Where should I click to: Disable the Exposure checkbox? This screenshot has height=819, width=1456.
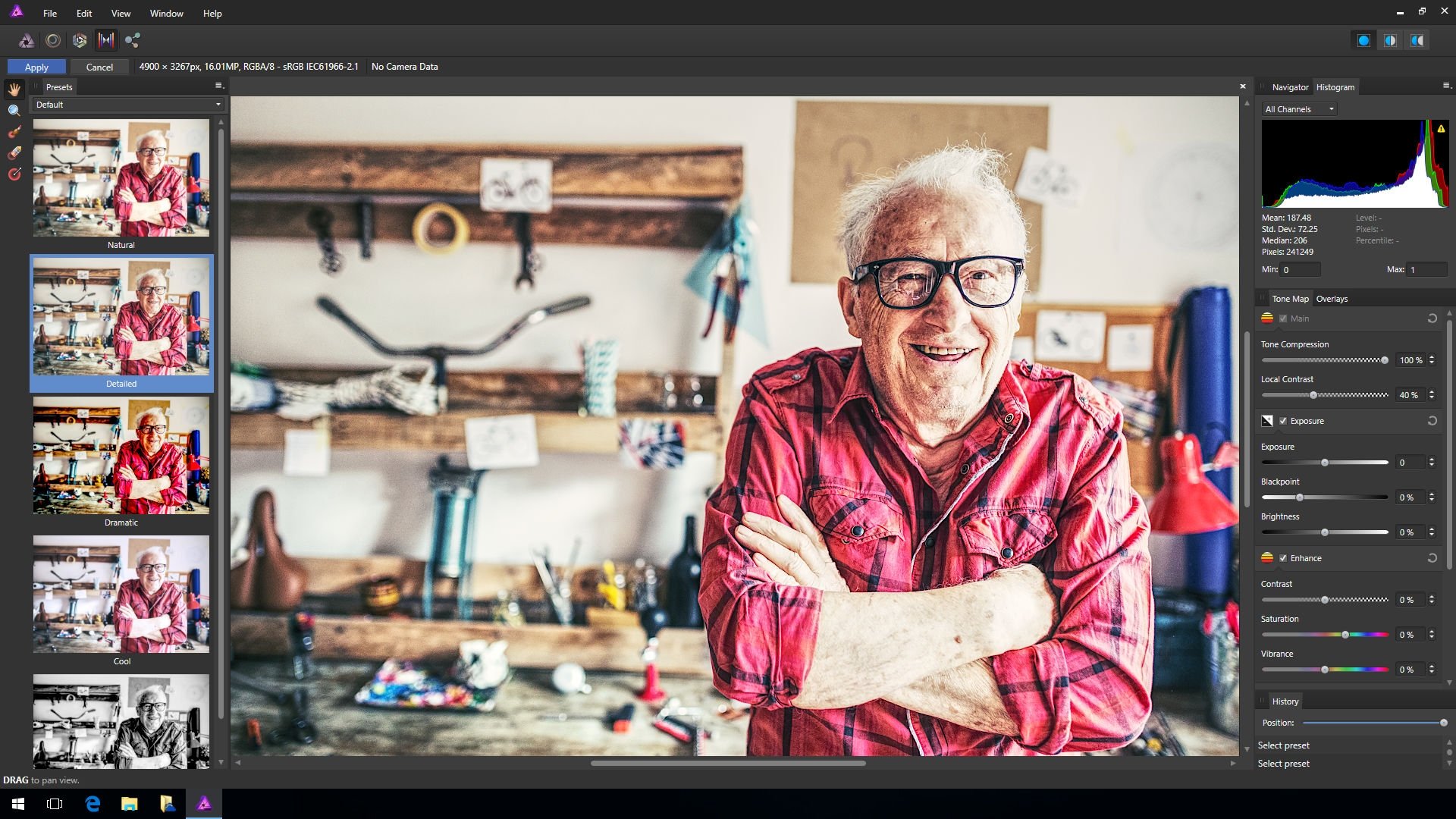pos(1282,421)
